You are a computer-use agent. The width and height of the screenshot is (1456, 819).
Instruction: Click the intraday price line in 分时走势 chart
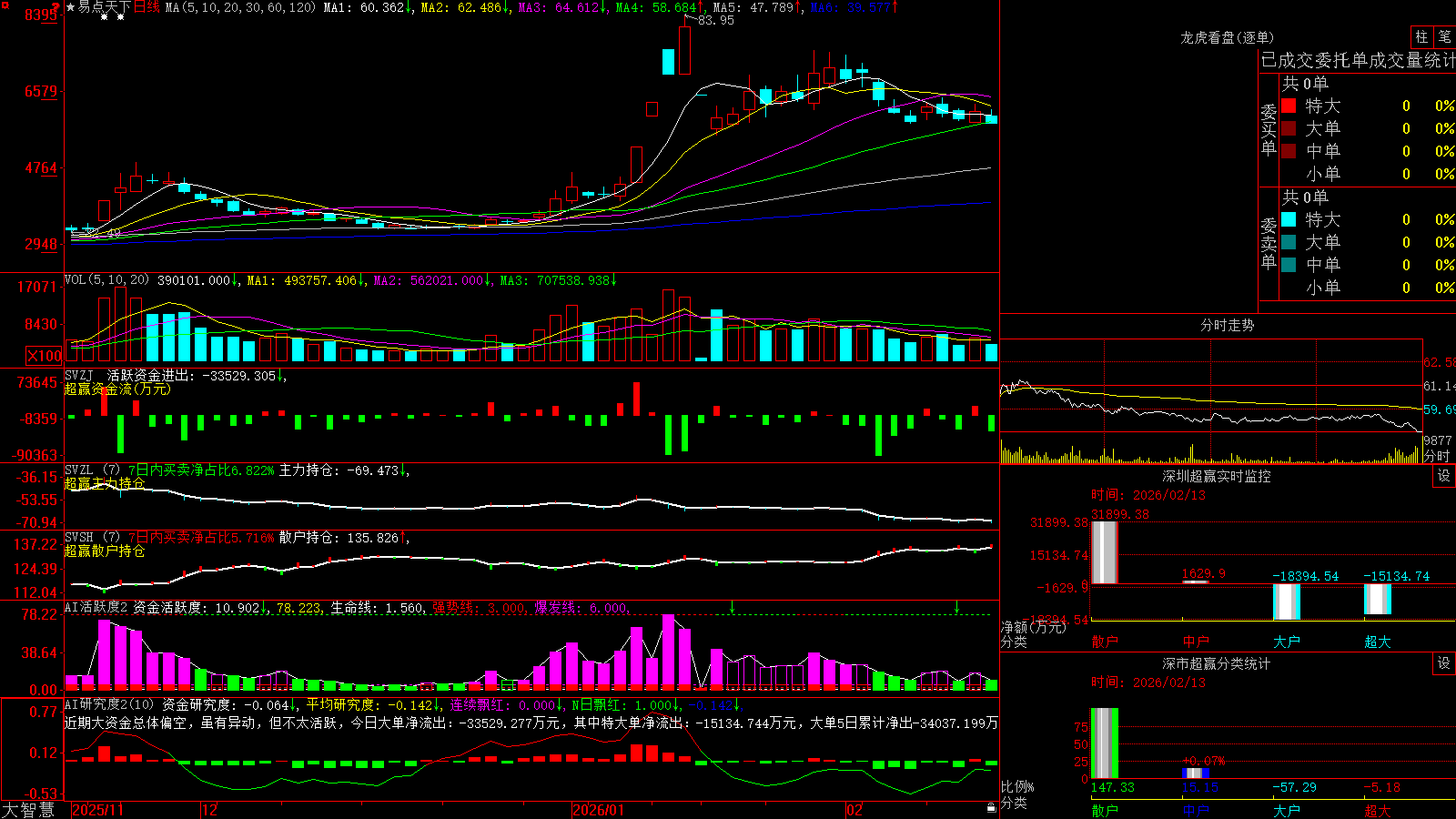tap(1210, 416)
